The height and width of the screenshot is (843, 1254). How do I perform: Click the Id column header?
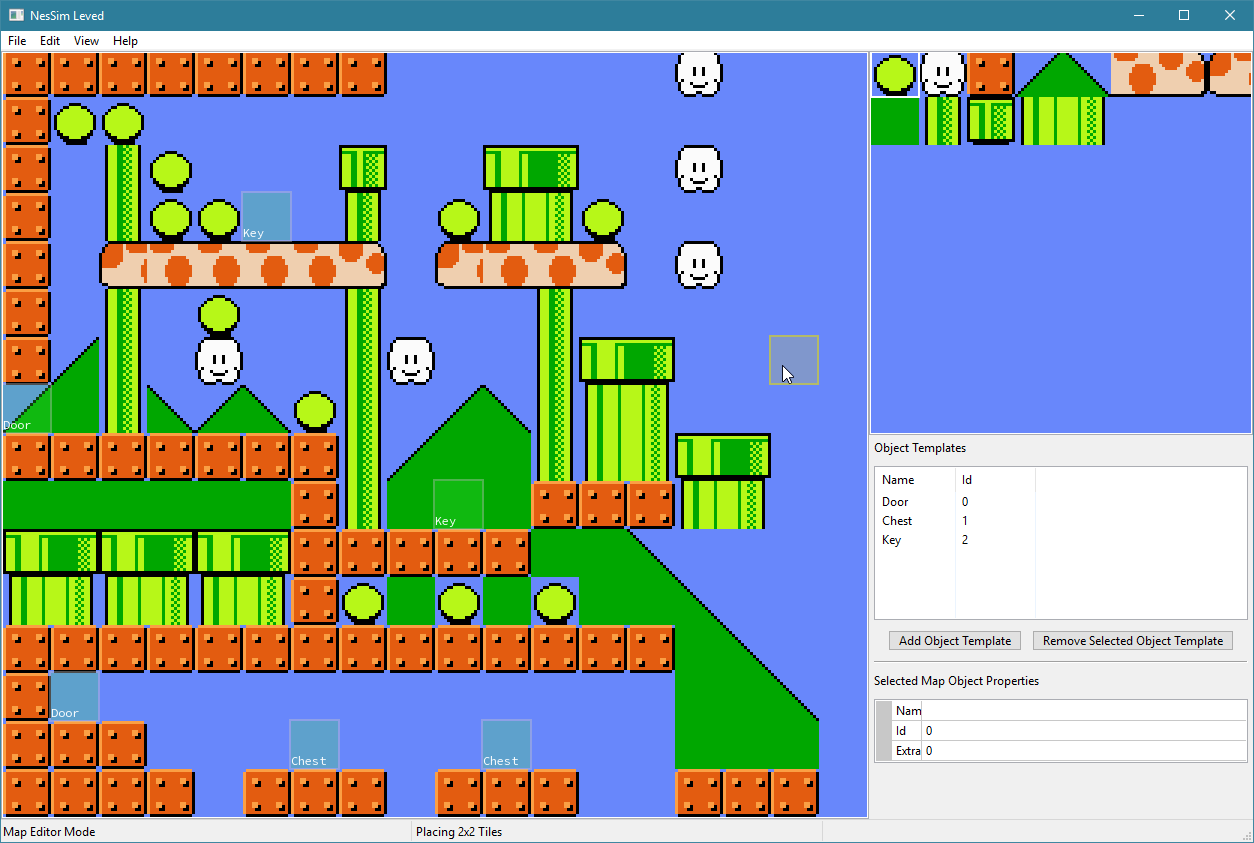point(995,480)
